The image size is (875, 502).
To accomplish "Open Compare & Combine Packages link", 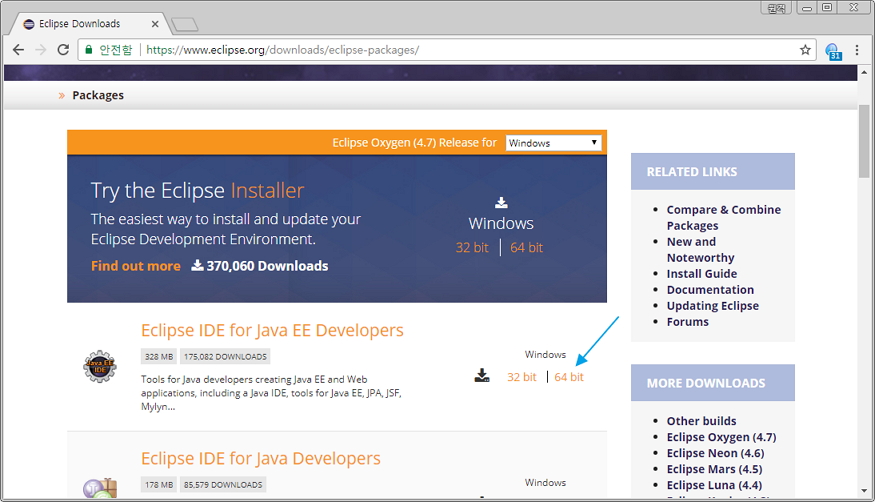I will pos(724,218).
